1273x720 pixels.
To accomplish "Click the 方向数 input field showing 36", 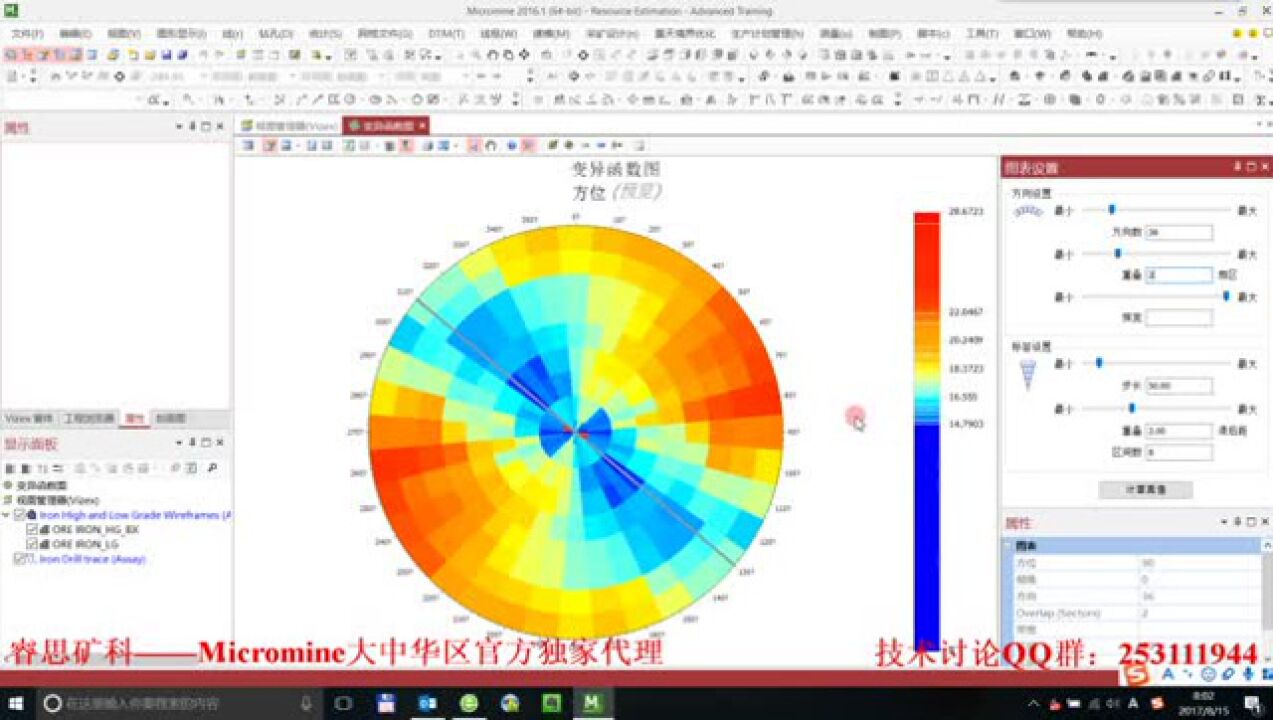I will point(1178,232).
